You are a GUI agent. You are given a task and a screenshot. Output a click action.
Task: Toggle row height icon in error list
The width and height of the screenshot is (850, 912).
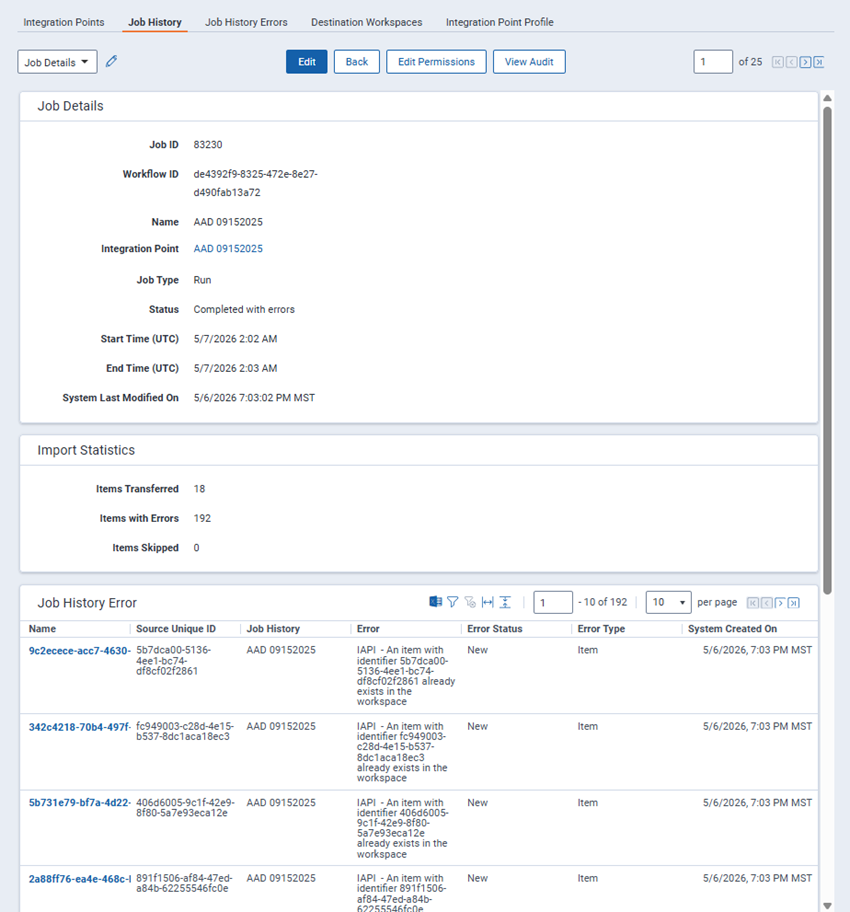click(x=505, y=602)
